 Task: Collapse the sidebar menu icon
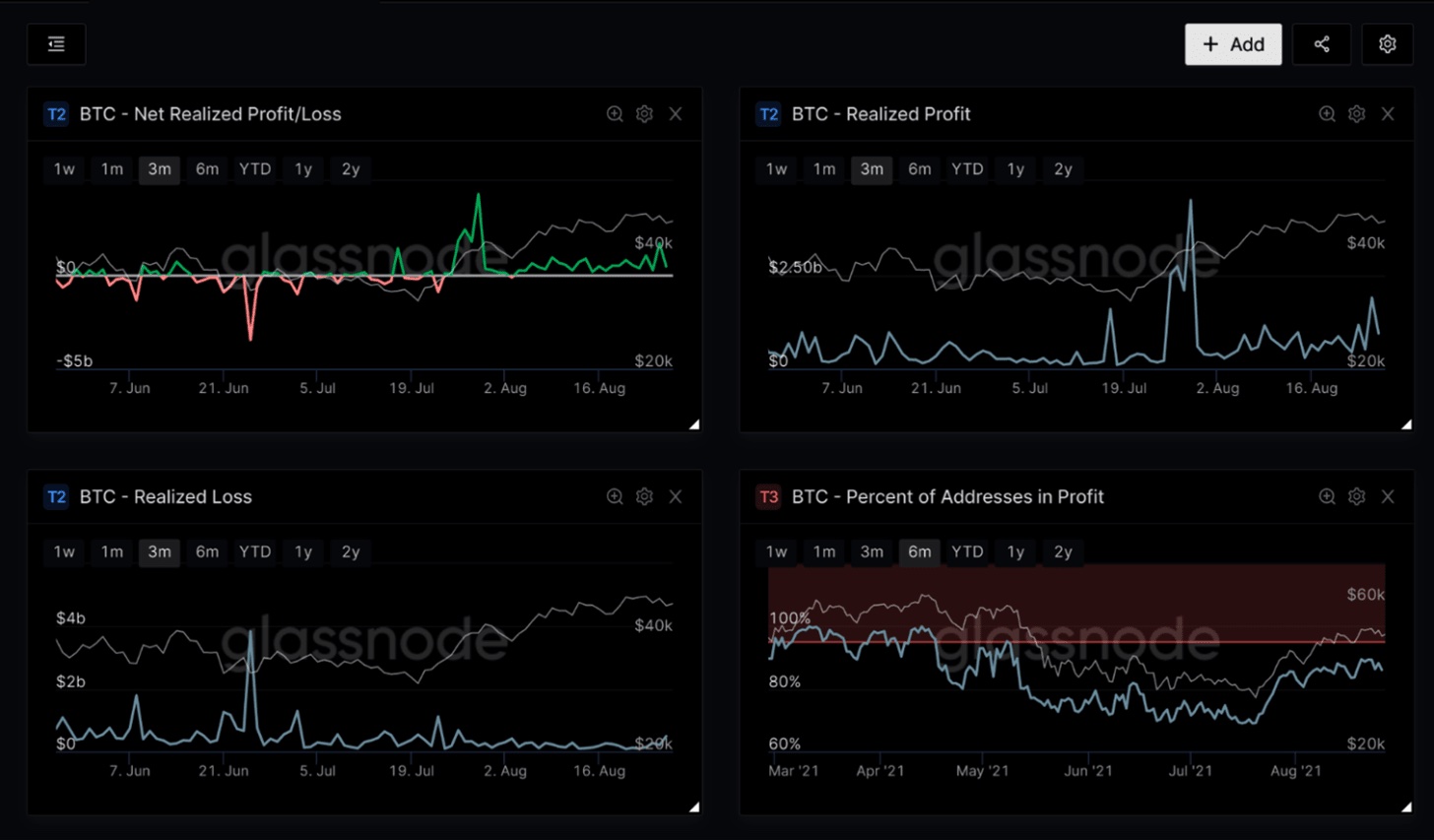click(56, 44)
